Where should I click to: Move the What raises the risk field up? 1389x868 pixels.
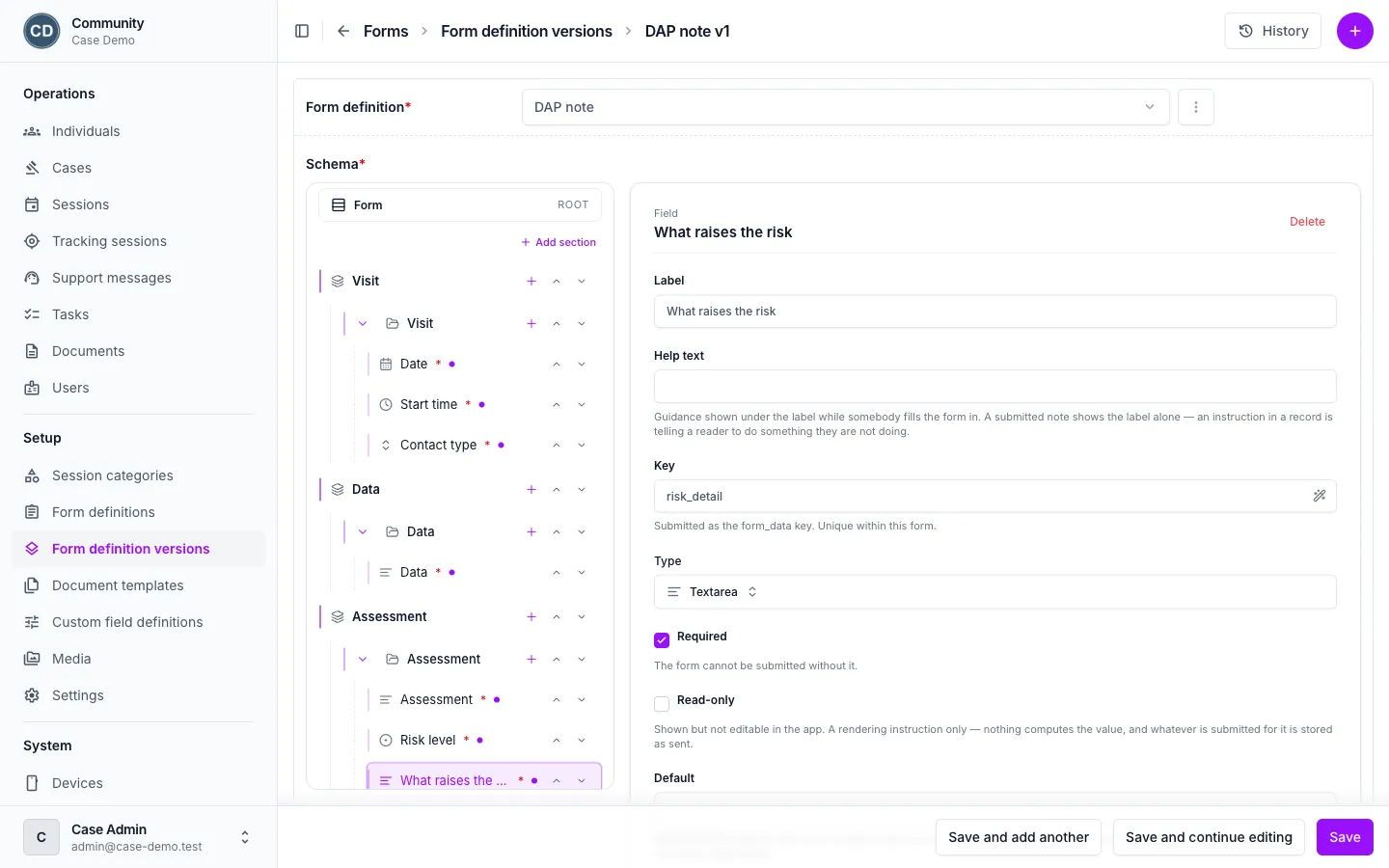coord(557,780)
